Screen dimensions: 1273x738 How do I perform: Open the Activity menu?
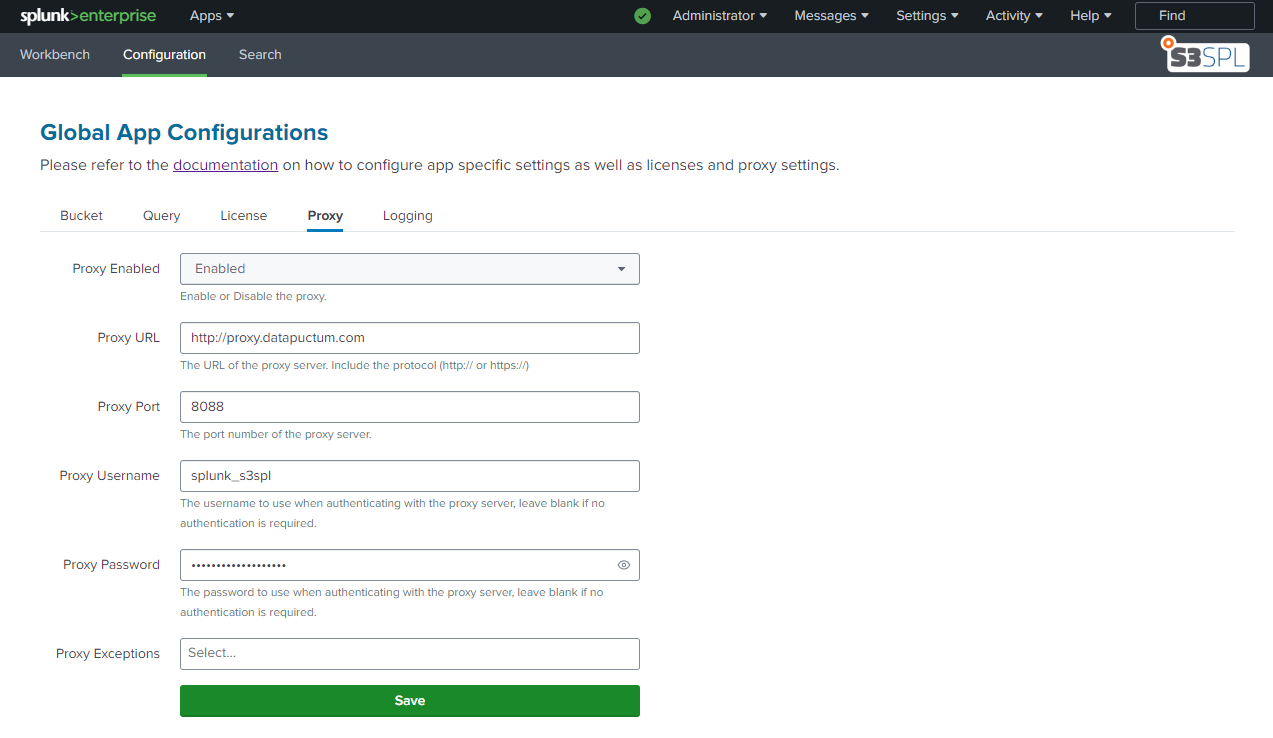click(1014, 16)
